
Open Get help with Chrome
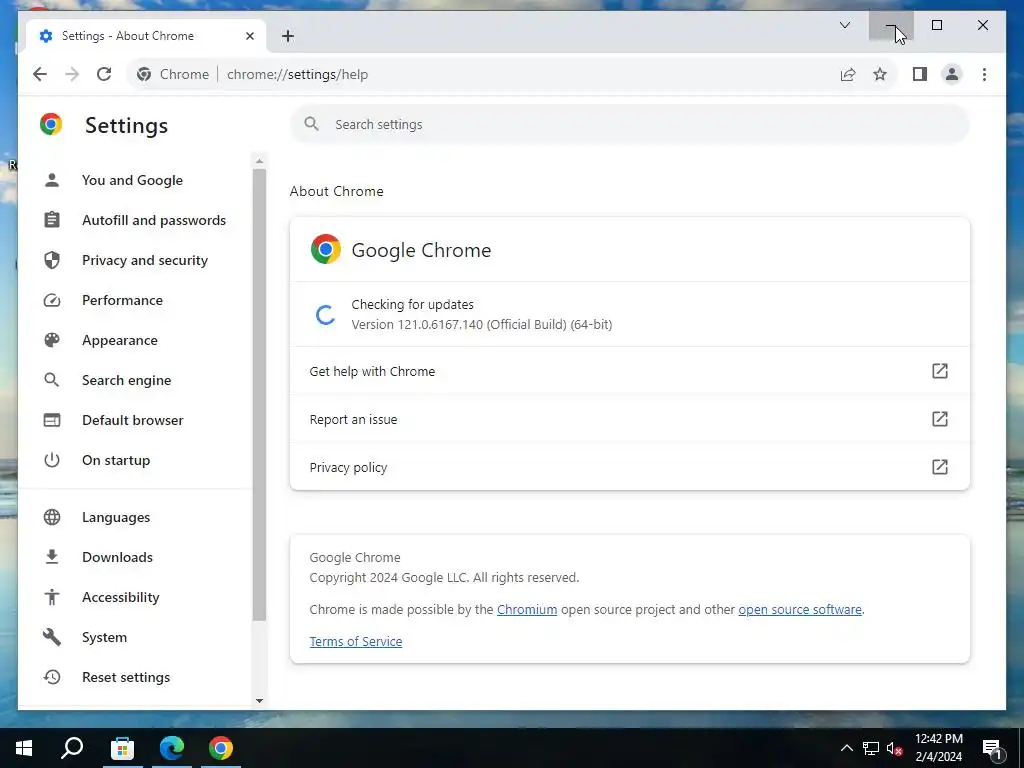click(630, 371)
